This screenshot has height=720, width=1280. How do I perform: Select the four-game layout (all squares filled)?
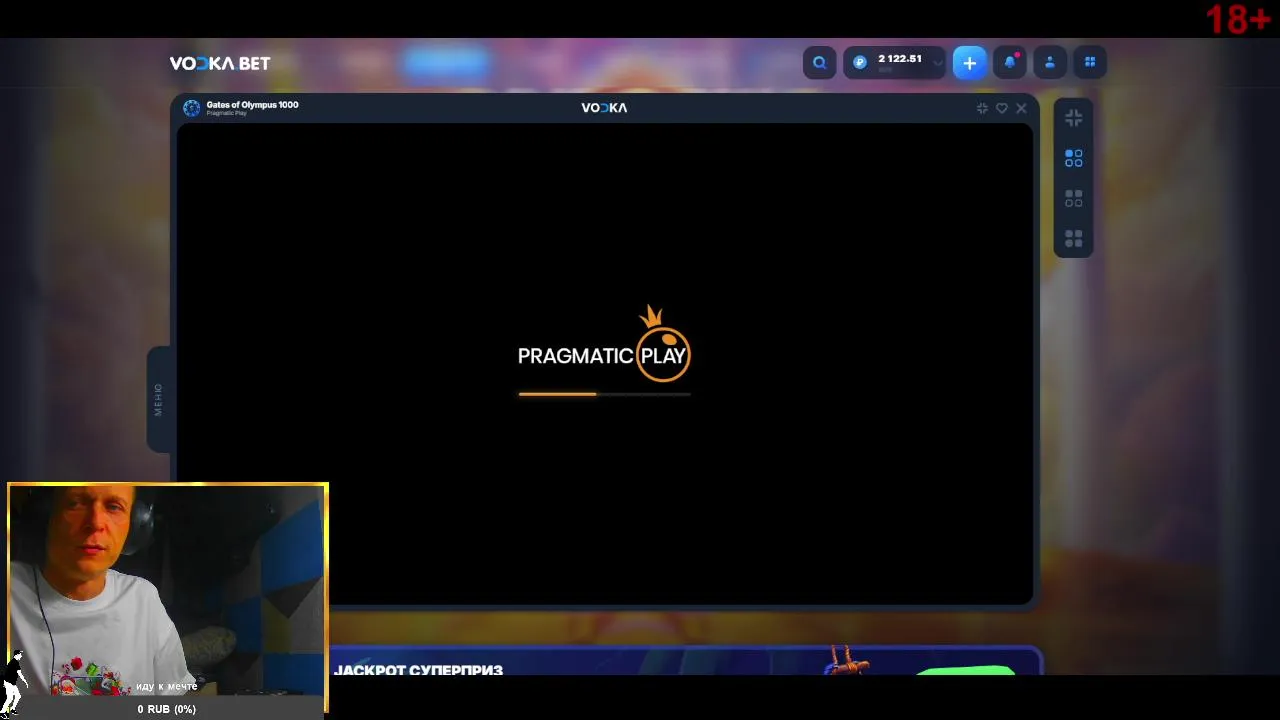(1073, 239)
